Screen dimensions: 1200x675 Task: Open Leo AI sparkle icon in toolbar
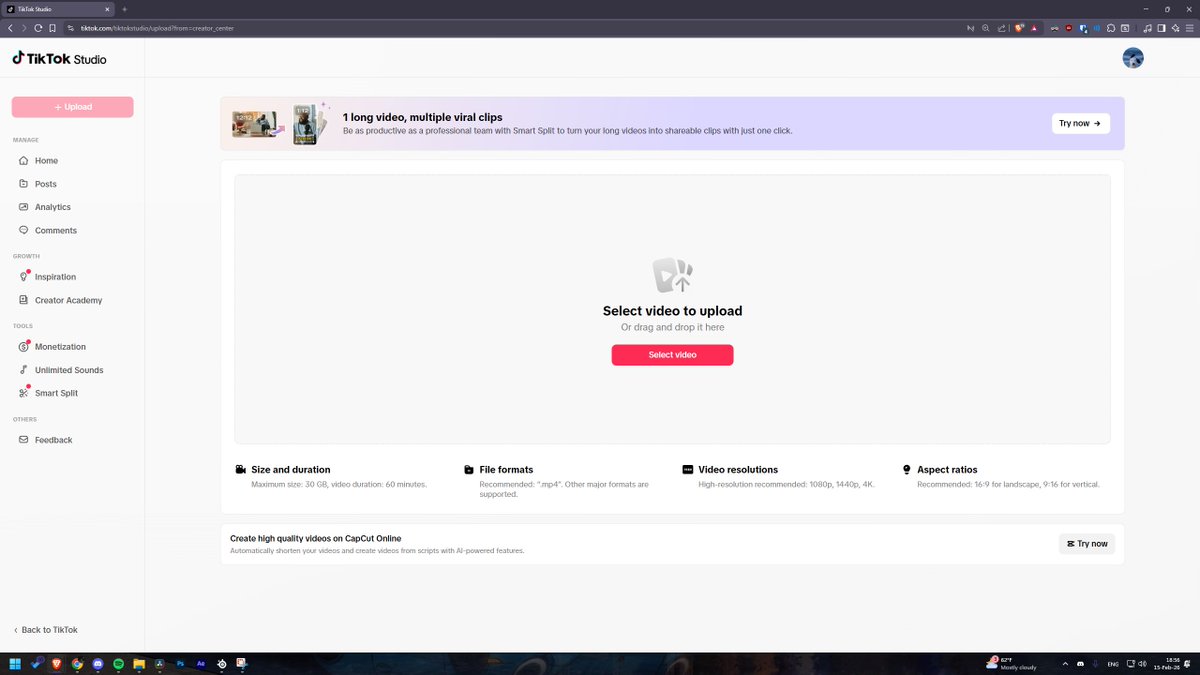(1176, 28)
